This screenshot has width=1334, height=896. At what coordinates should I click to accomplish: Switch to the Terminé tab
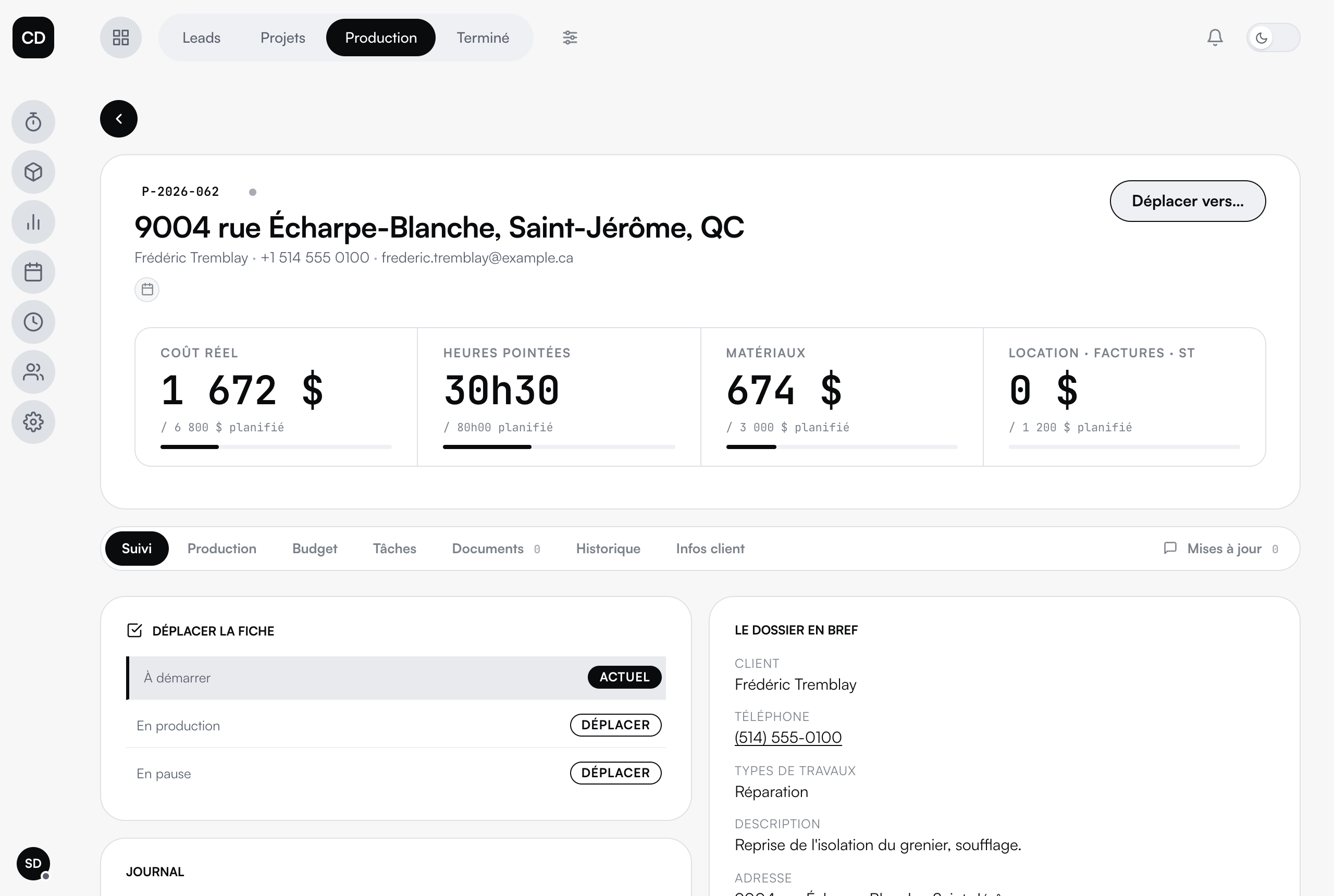(x=483, y=38)
